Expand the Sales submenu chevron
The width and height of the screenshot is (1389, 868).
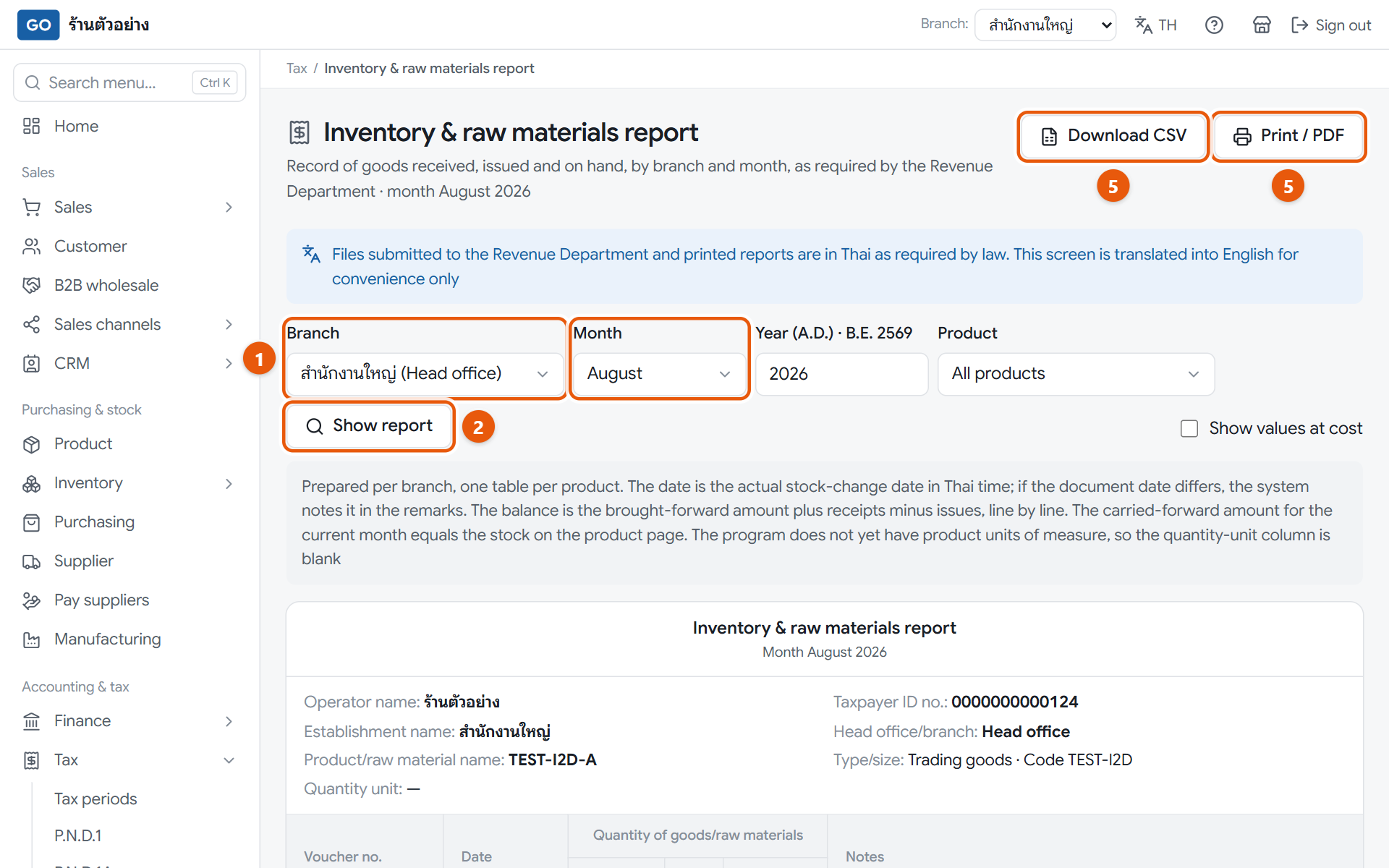point(229,208)
